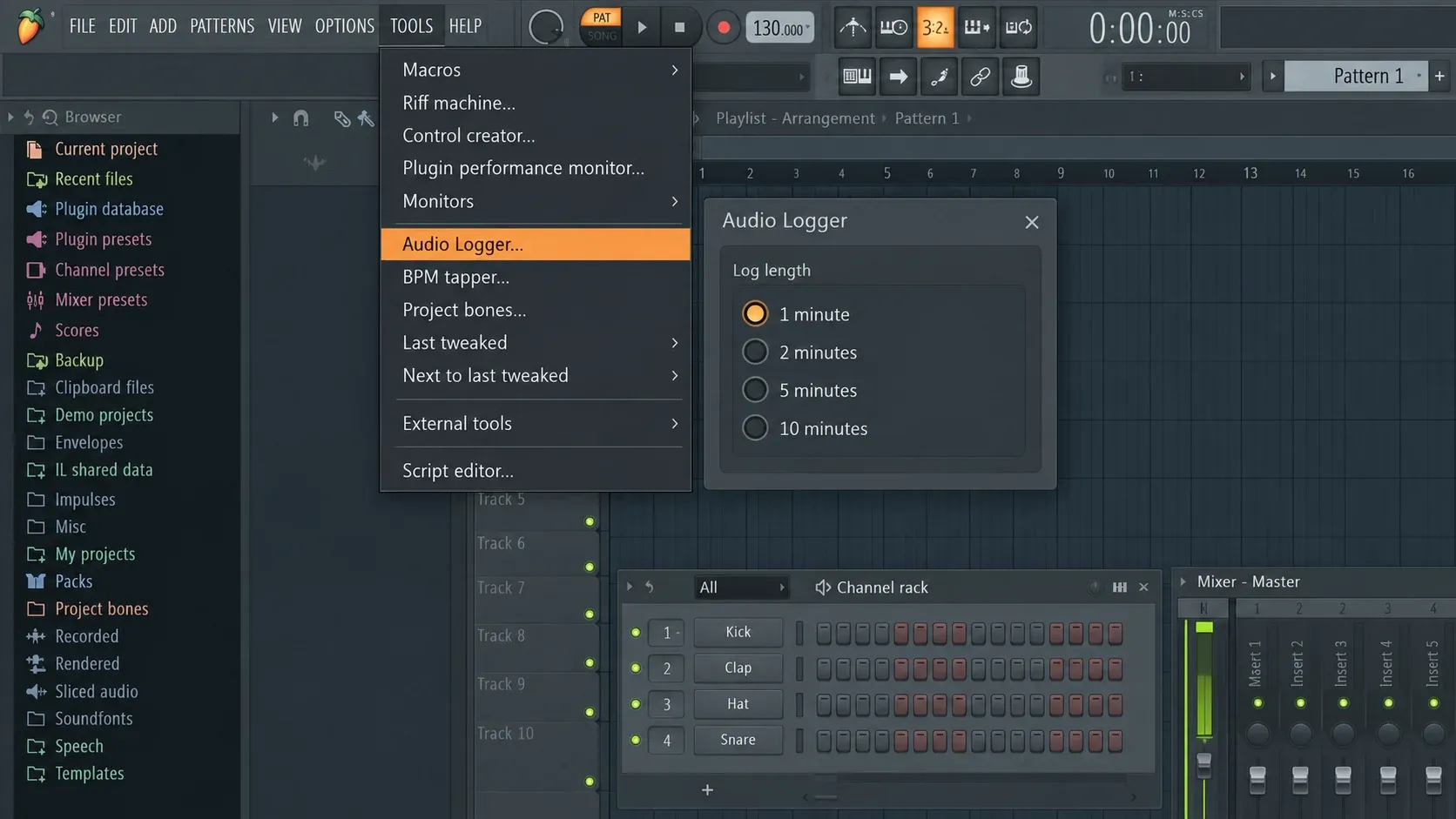
Task: Click the Snare channel button
Action: [x=738, y=740]
